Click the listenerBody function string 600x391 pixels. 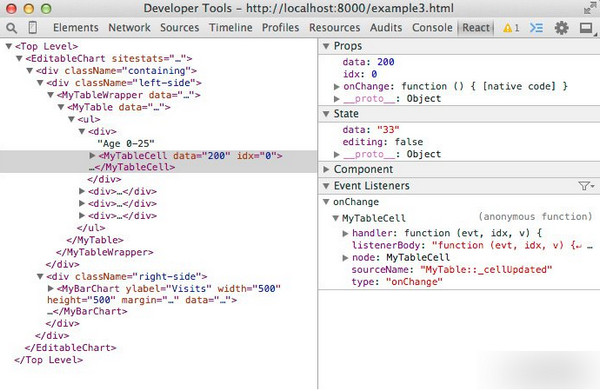512,245
